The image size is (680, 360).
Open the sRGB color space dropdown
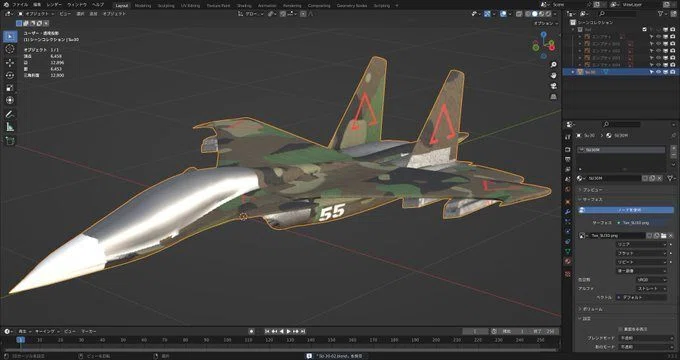(651, 280)
